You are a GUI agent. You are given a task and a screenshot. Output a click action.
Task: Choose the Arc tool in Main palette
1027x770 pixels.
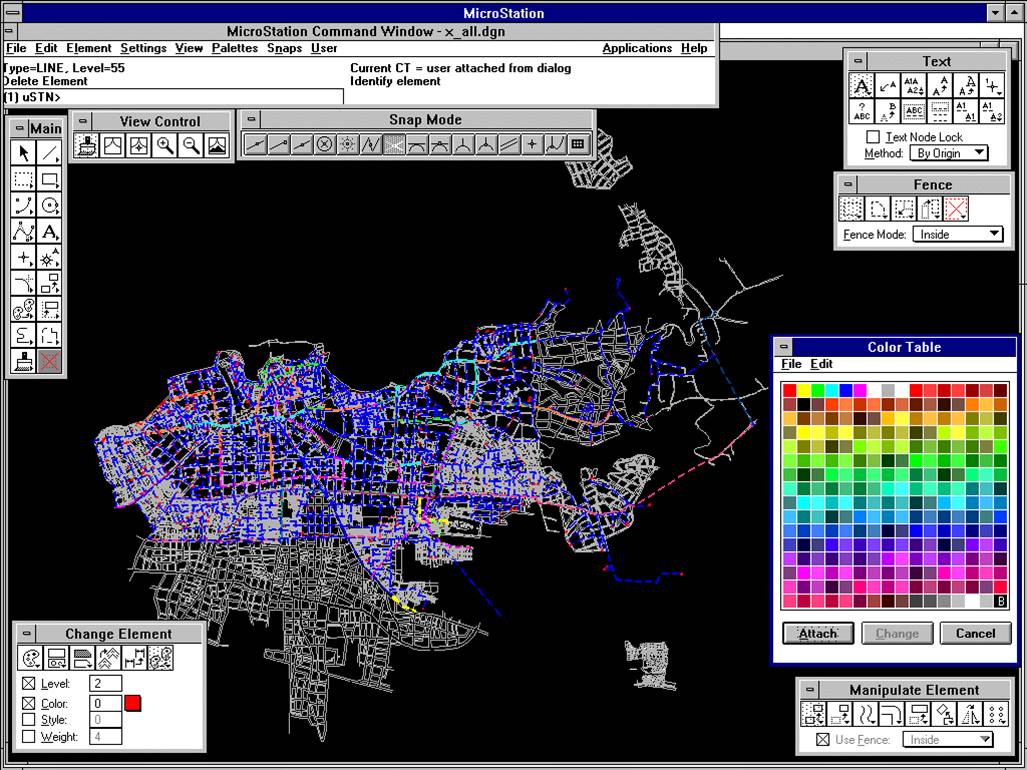[x=24, y=206]
